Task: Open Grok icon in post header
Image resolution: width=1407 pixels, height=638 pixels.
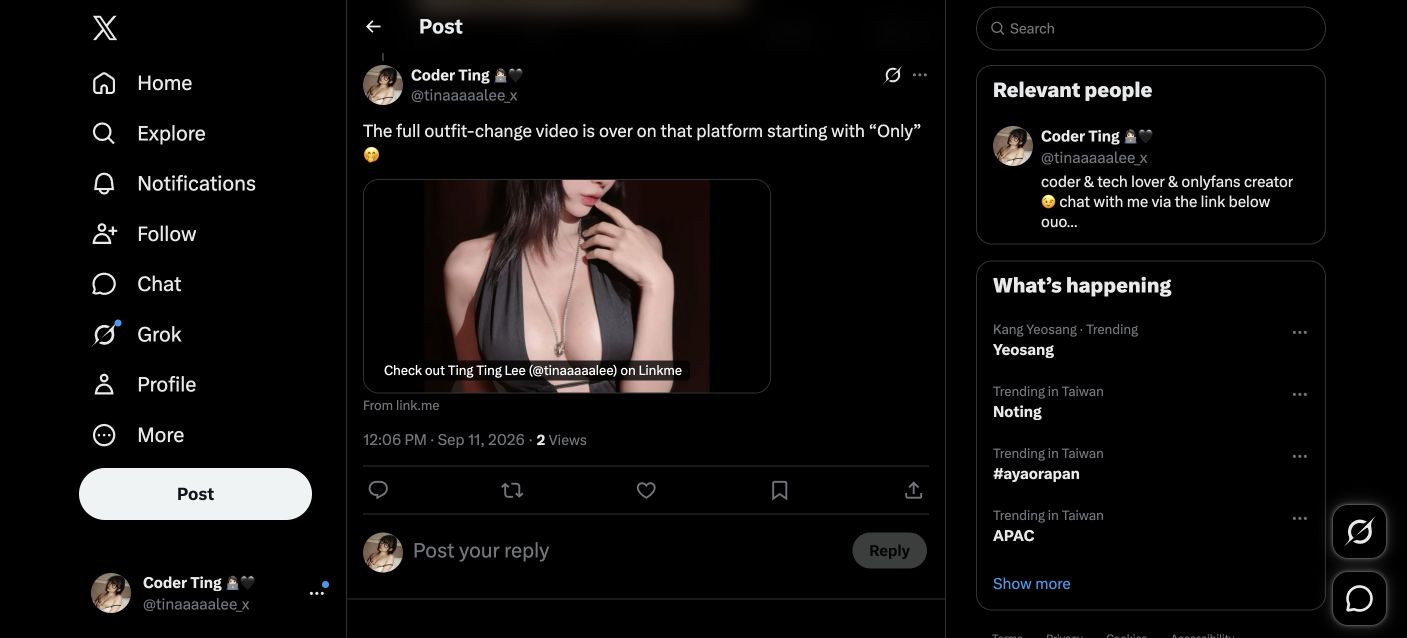Action: 893,75
